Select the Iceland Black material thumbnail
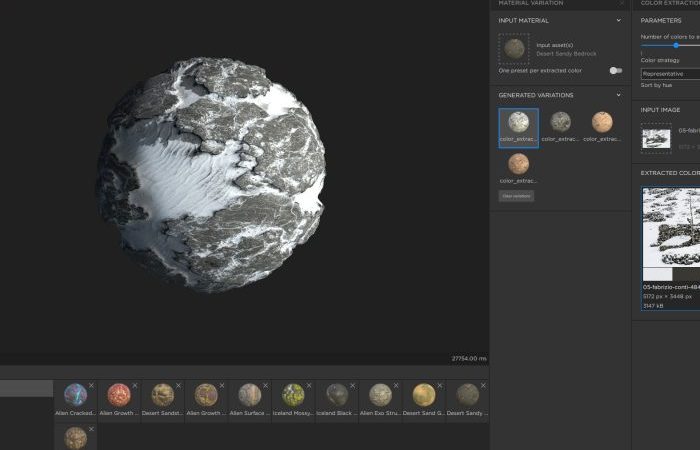The width and height of the screenshot is (700, 450). point(337,395)
